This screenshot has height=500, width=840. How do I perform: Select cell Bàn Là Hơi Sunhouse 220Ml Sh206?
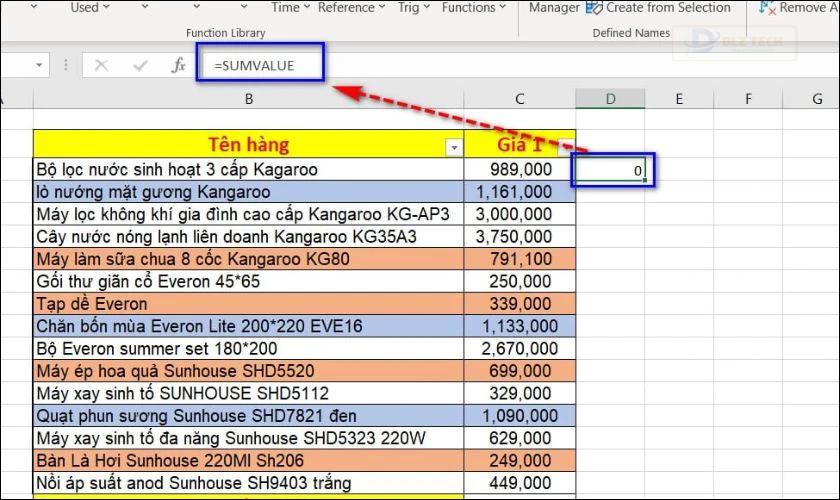click(x=249, y=461)
